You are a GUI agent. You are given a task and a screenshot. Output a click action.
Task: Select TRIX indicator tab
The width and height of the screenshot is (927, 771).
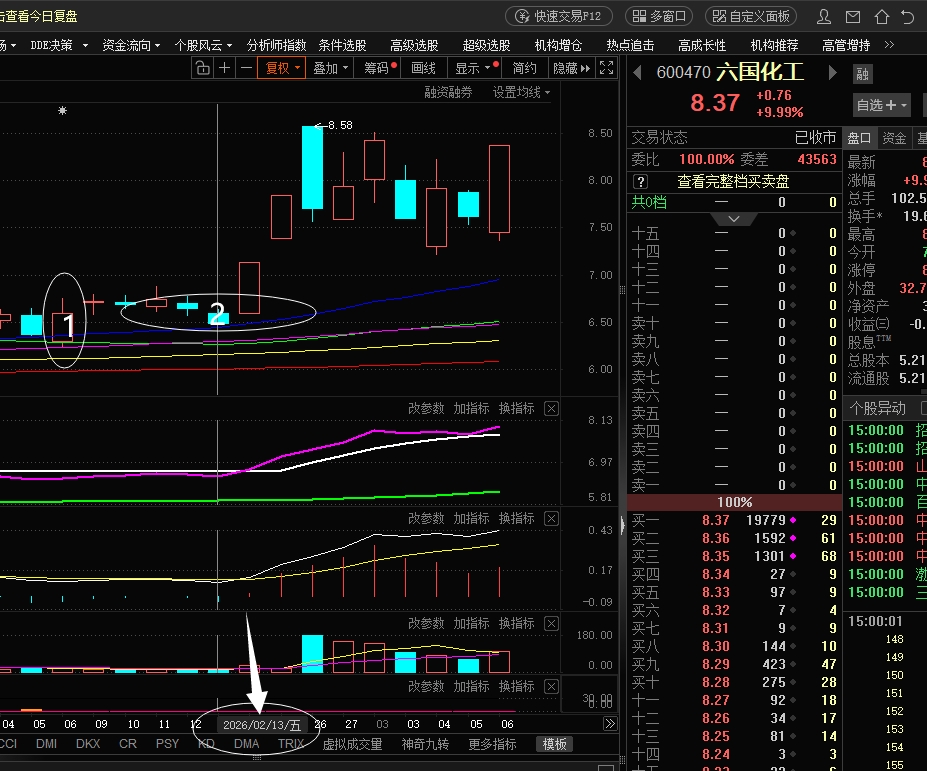click(291, 744)
